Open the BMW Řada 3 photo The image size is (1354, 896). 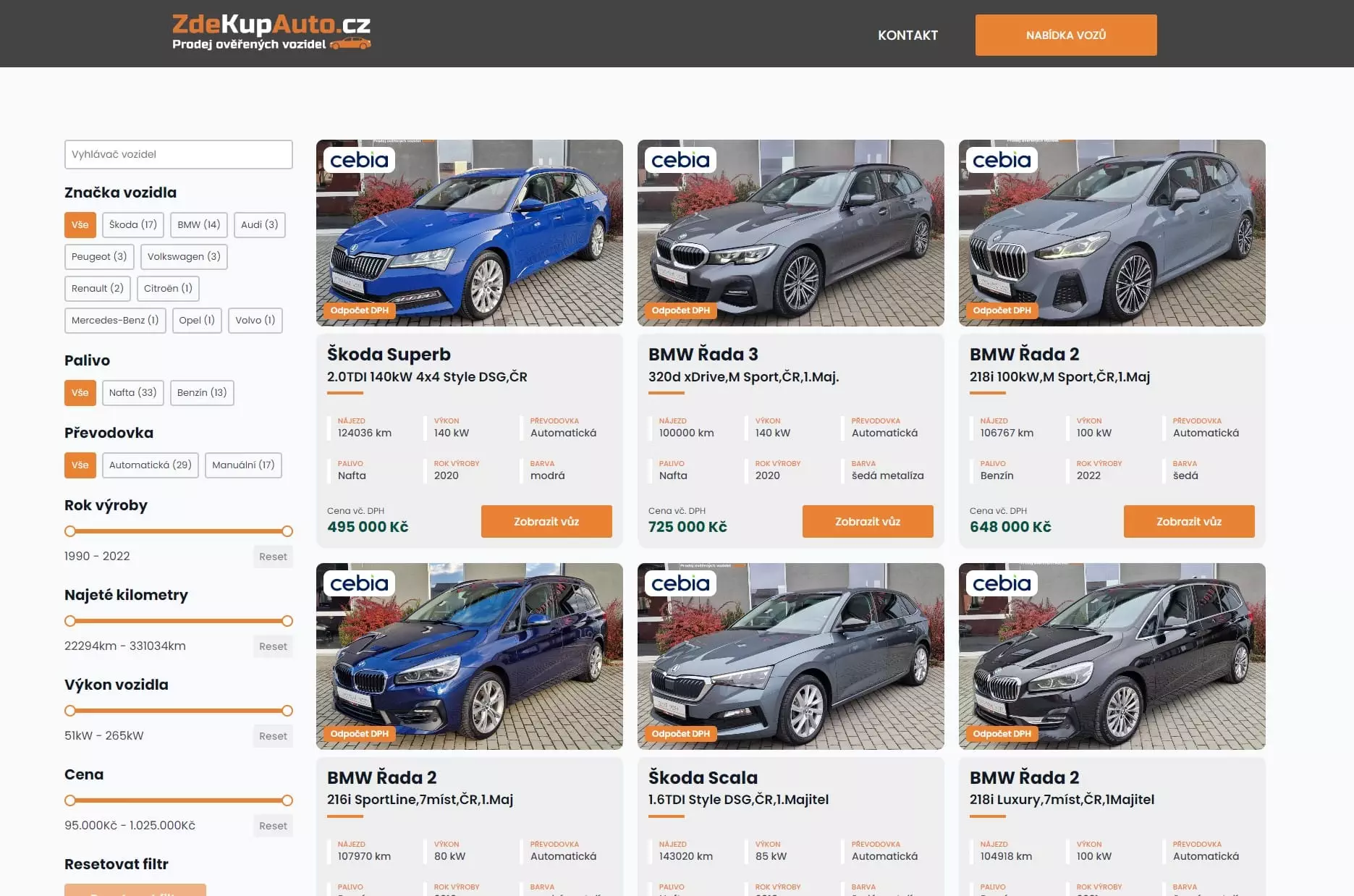click(x=790, y=232)
